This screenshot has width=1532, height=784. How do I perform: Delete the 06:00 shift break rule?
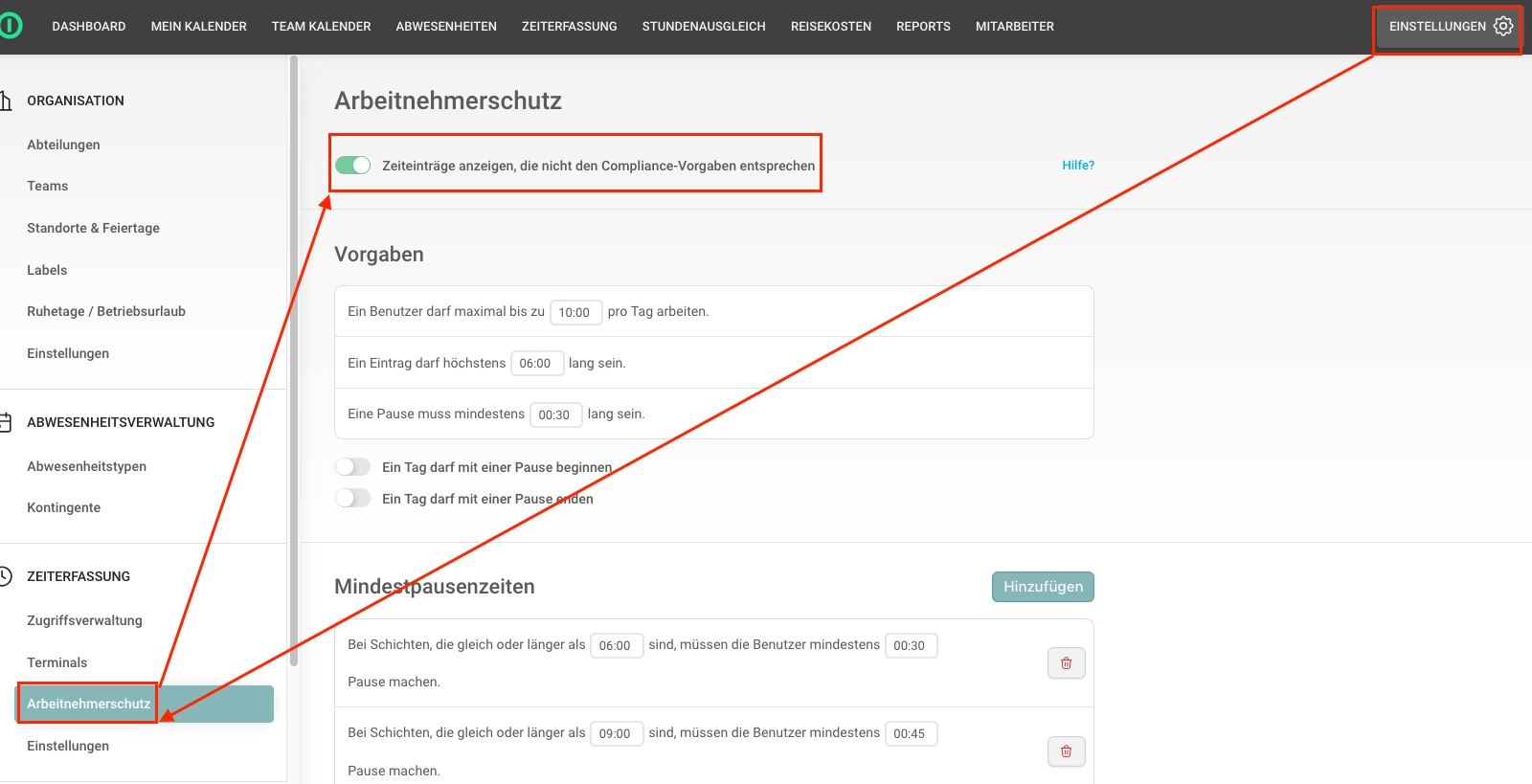point(1066,662)
